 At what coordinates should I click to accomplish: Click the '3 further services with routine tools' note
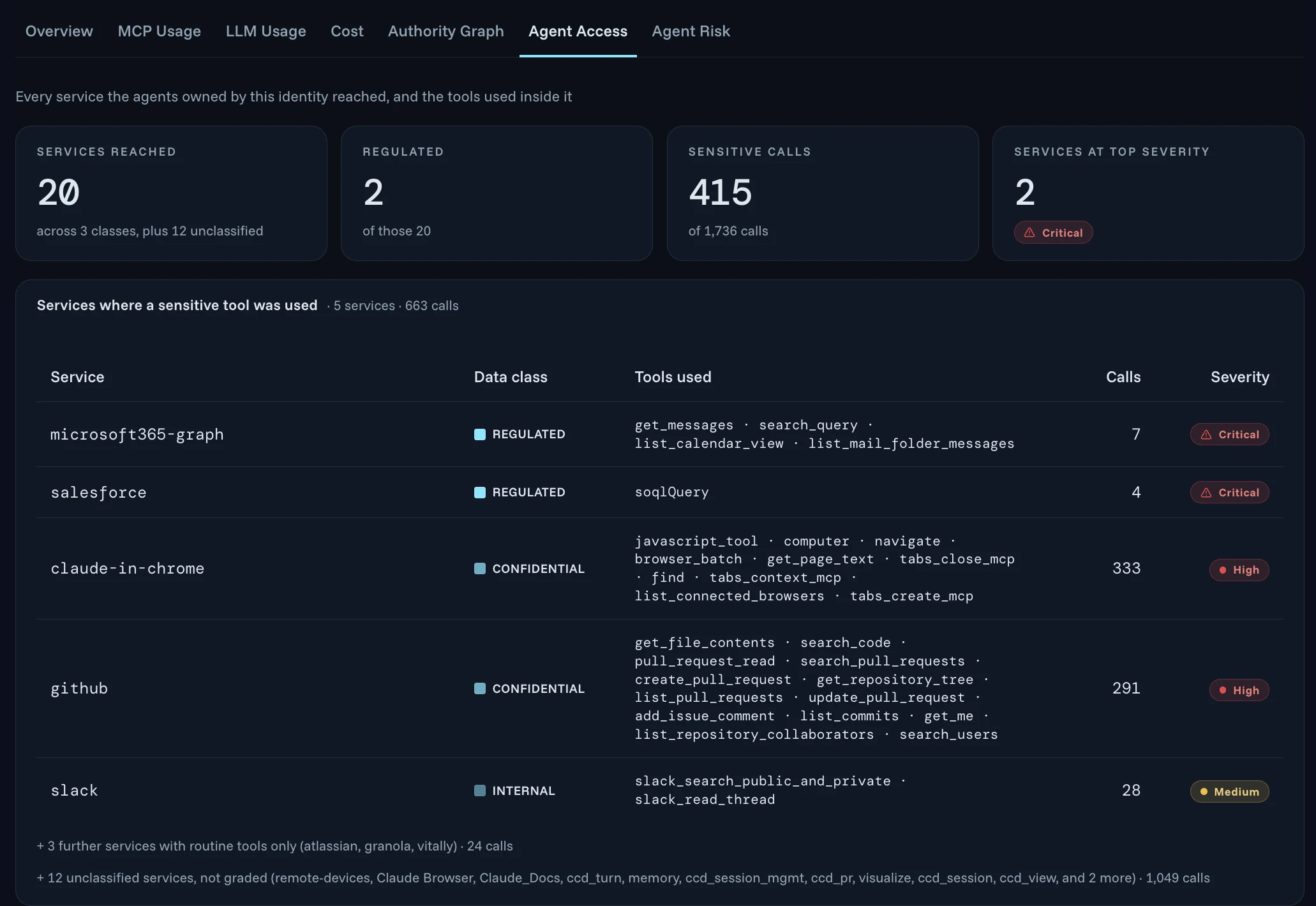pos(274,846)
